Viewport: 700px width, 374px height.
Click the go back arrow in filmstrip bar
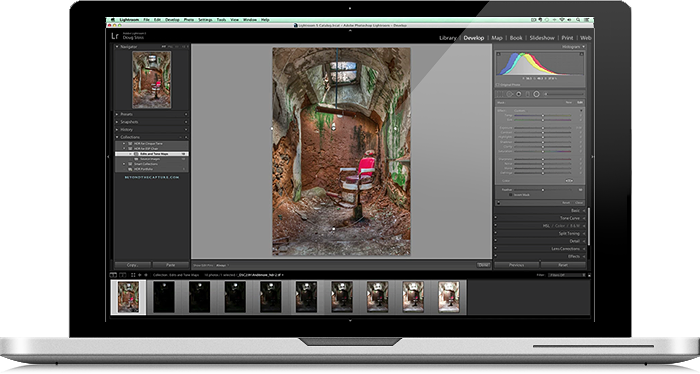[139, 275]
